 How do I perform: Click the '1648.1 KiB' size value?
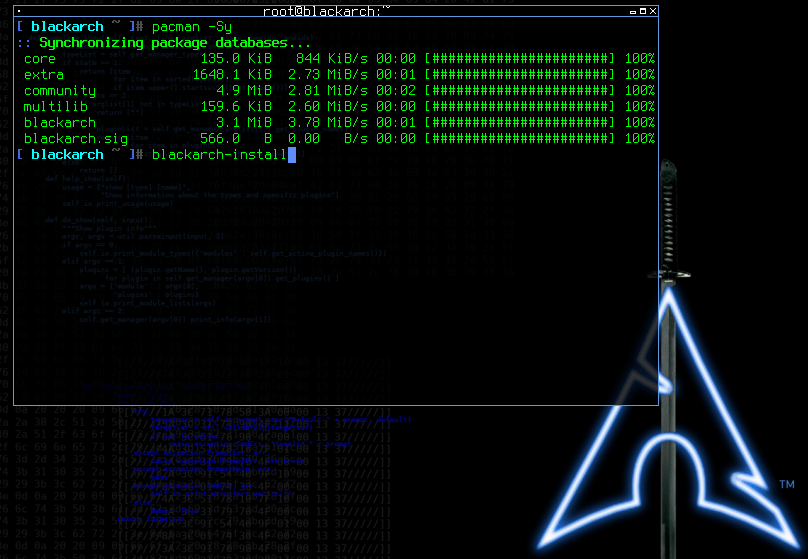(x=232, y=75)
